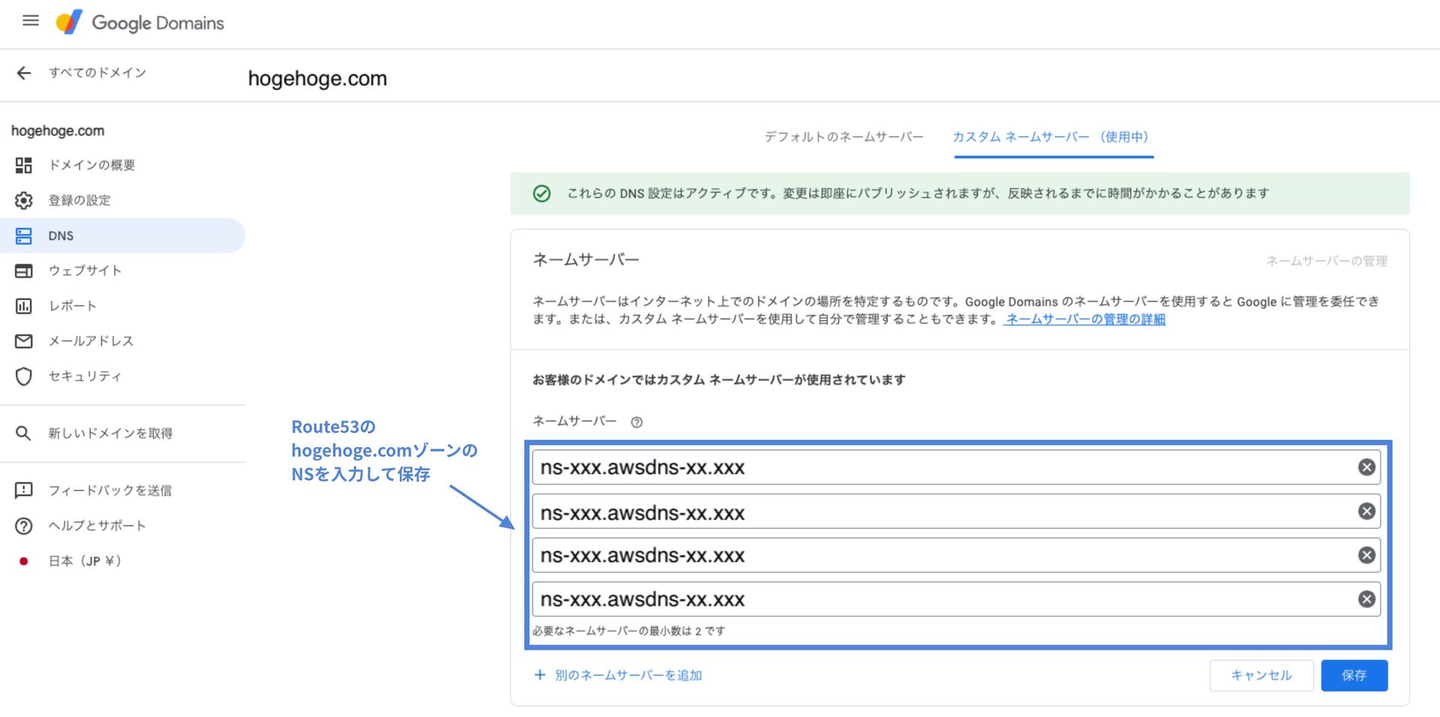Open the hamburger main menu
Viewport: 1440px width, 717px height.
(x=31, y=21)
